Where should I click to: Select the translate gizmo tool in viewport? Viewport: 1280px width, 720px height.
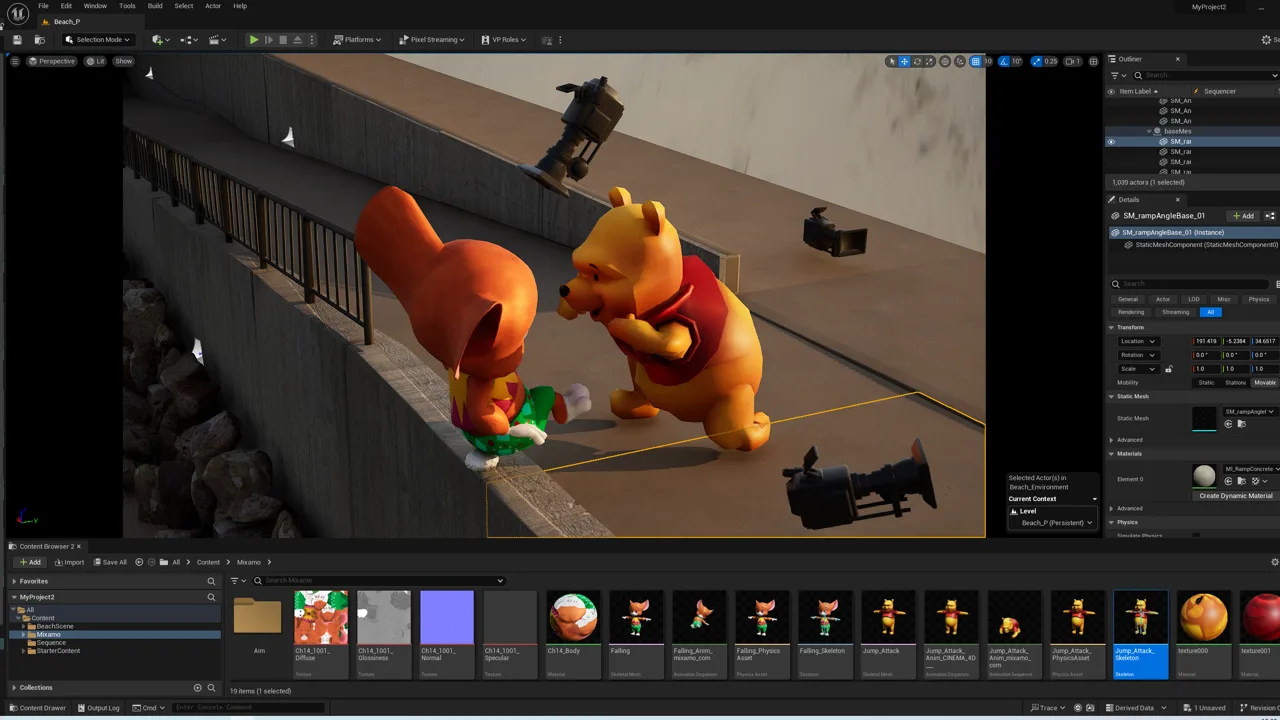(904, 61)
